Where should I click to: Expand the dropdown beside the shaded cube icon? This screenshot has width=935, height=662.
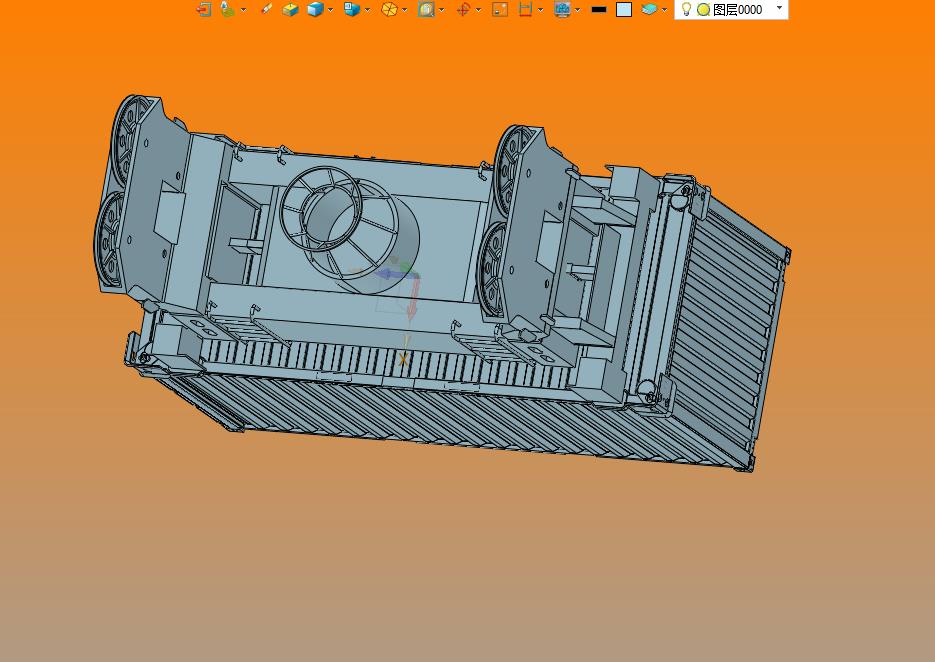(330, 10)
